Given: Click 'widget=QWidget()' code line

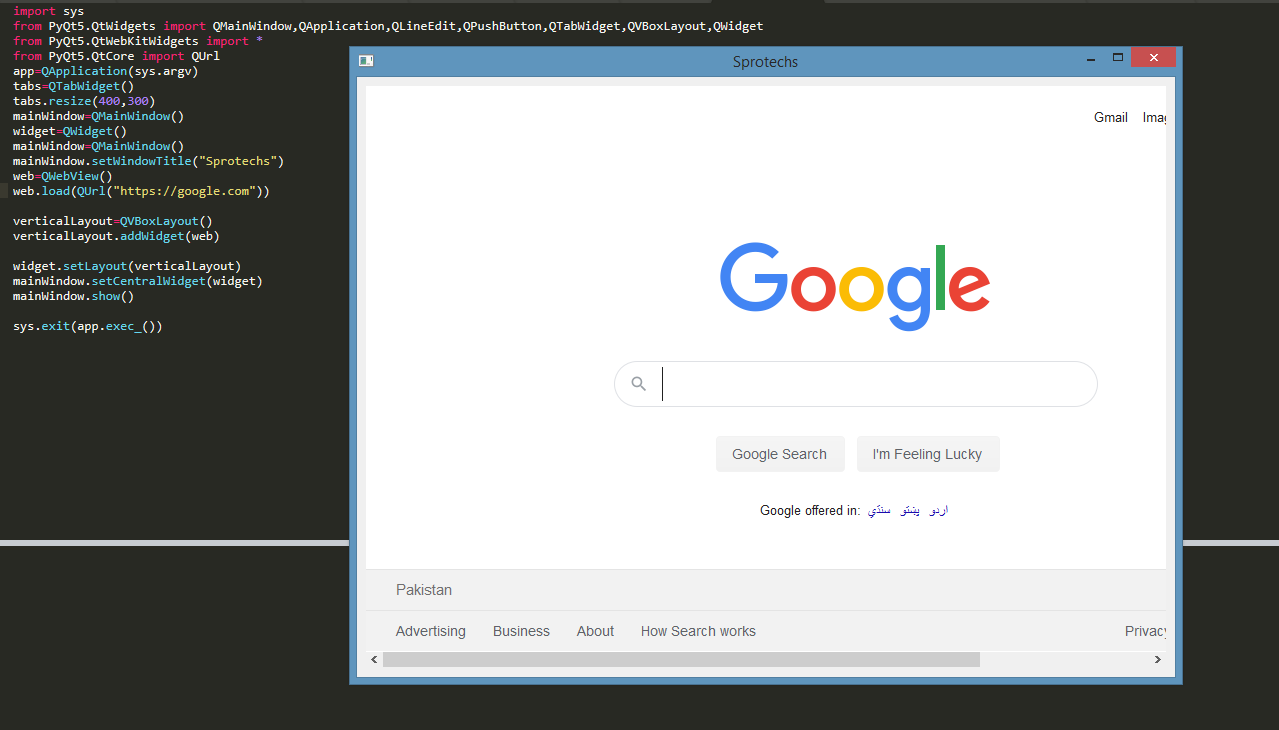Looking at the screenshot, I should coord(70,131).
